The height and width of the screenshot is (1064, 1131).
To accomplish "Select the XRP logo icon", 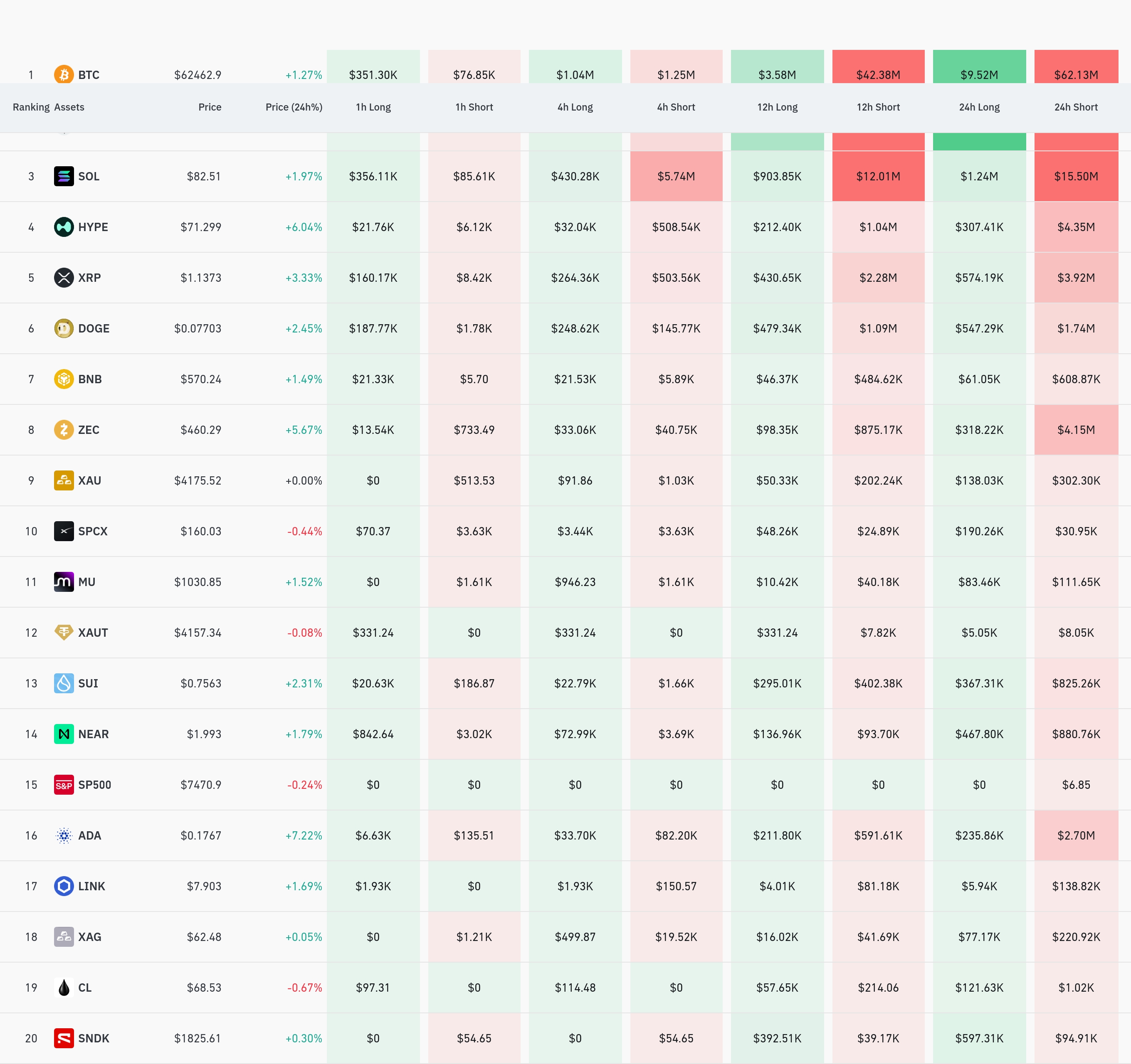I will [64, 278].
